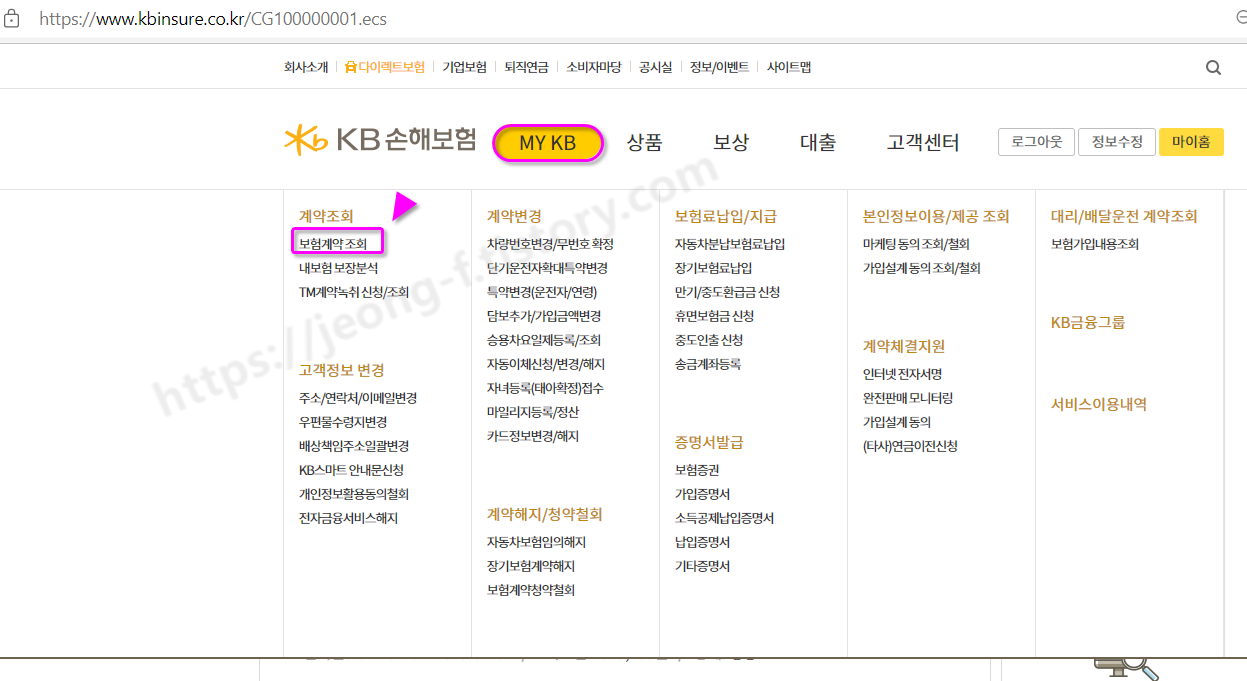Open the 상품 menu

(644, 143)
